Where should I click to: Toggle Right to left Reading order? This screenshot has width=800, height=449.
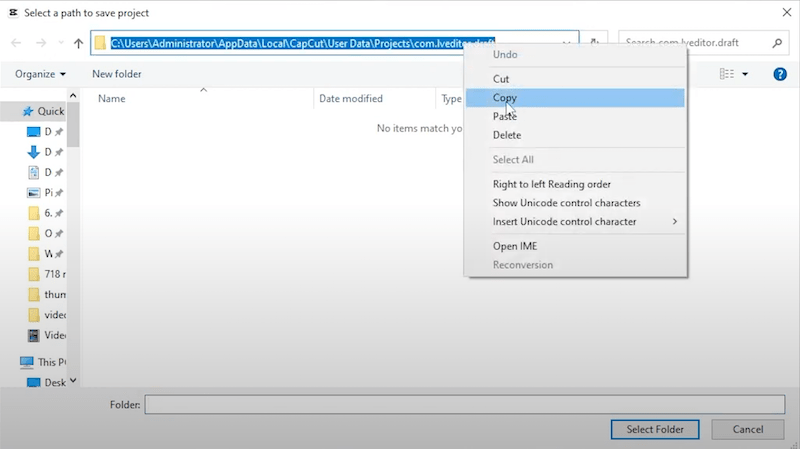click(x=575, y=184)
